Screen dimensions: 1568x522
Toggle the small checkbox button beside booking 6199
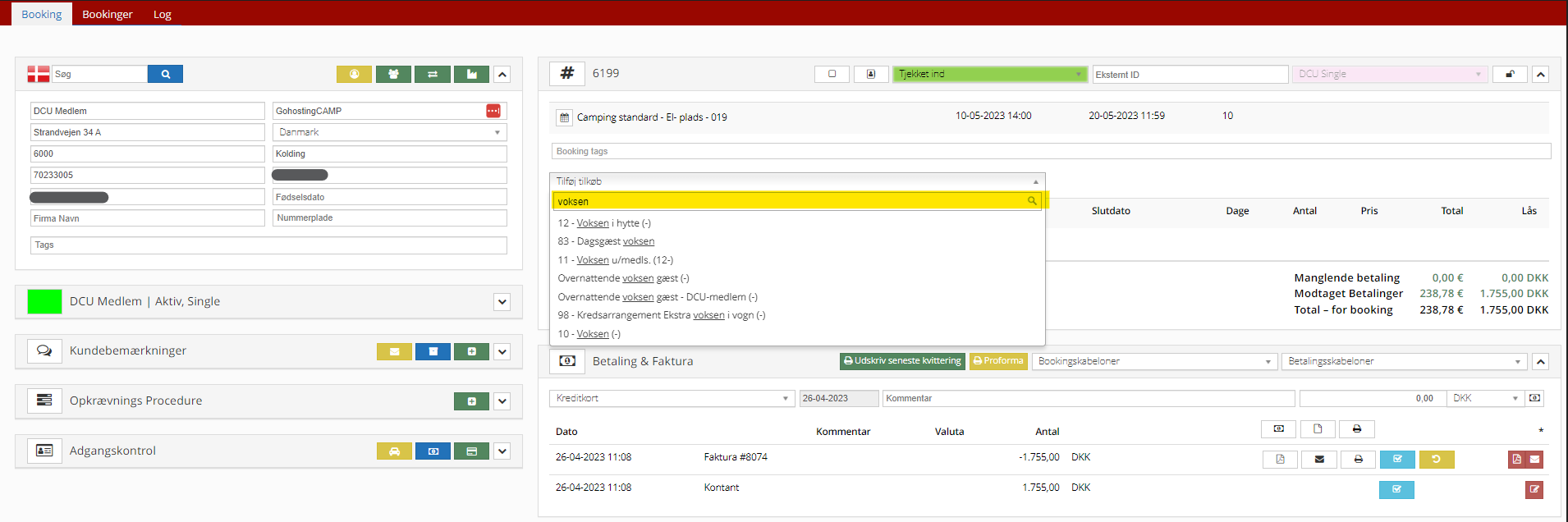(x=832, y=74)
